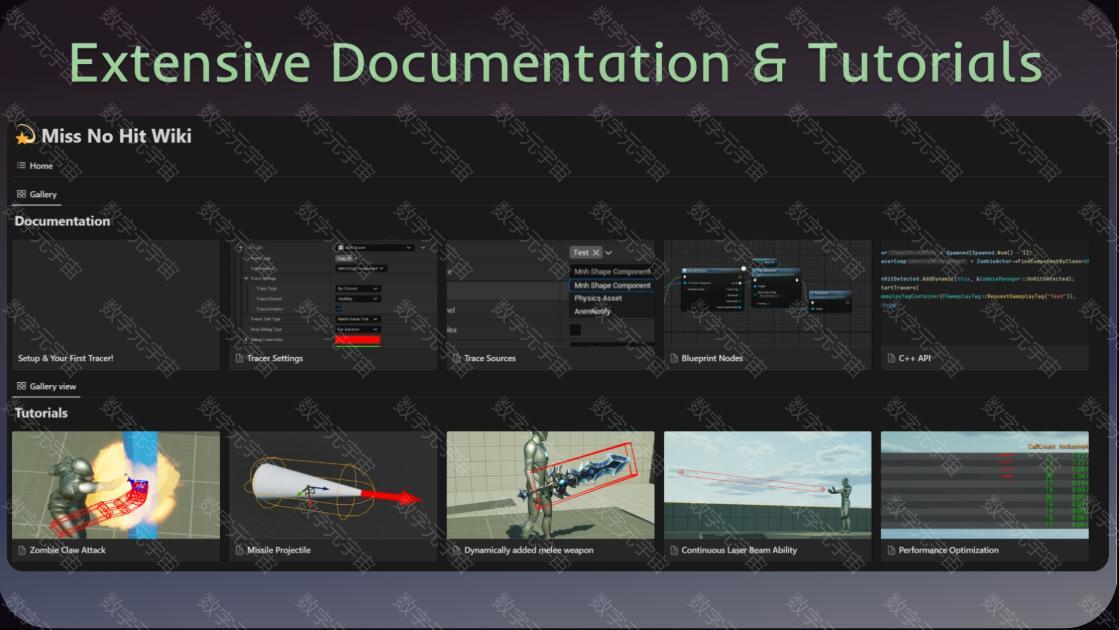The height and width of the screenshot is (630, 1119).
Task: Click the Miss No Hit Wiki logo icon
Action: coord(26,134)
